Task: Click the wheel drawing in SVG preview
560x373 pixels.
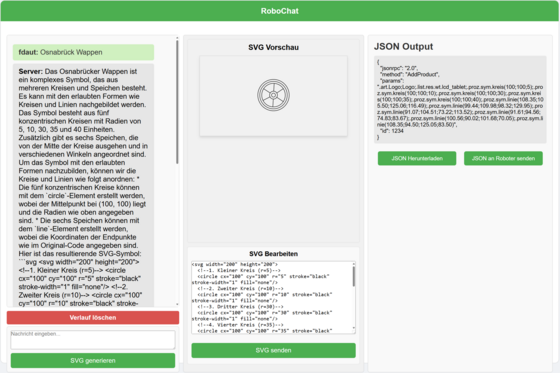Action: coord(273,95)
